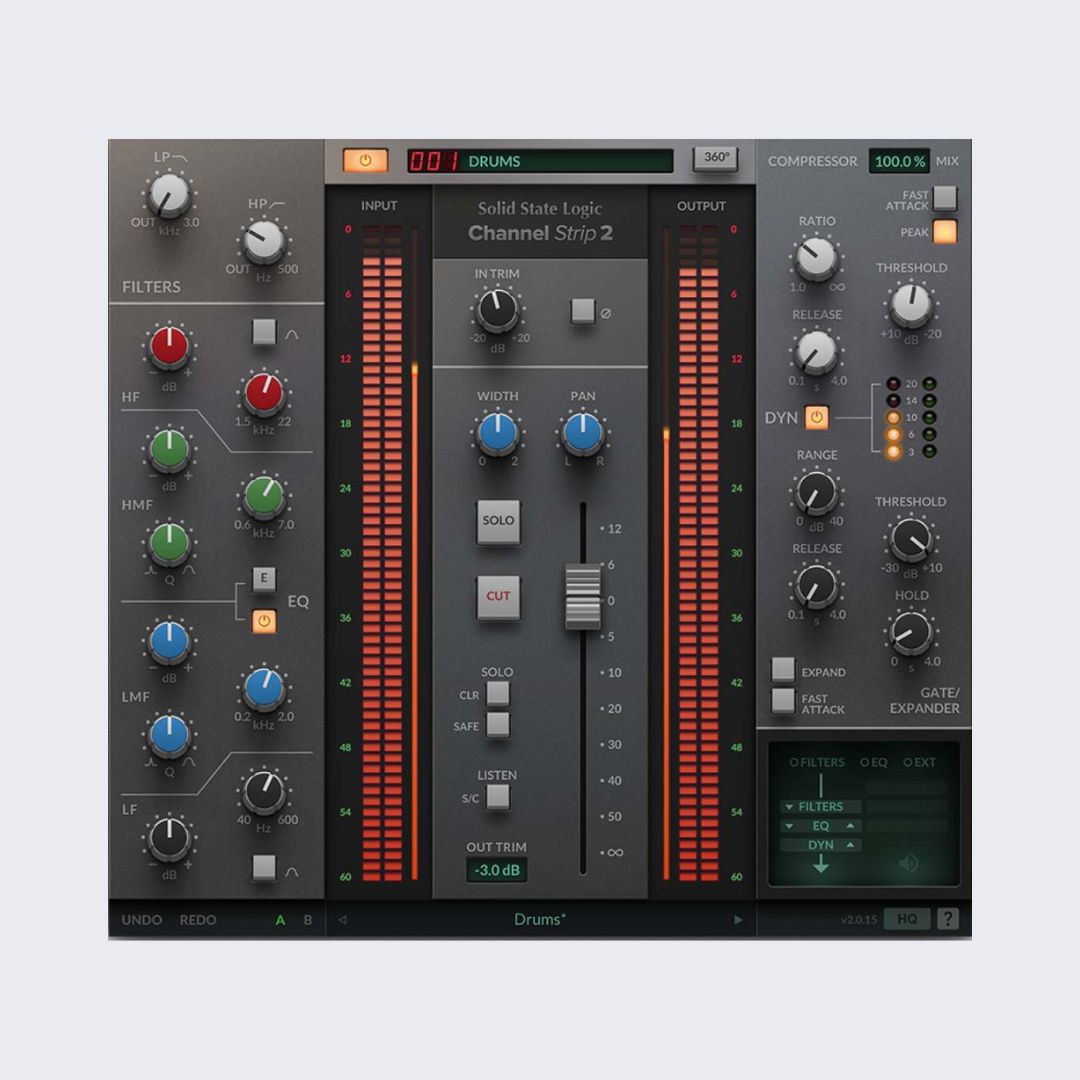Select preset slot A

(280, 920)
